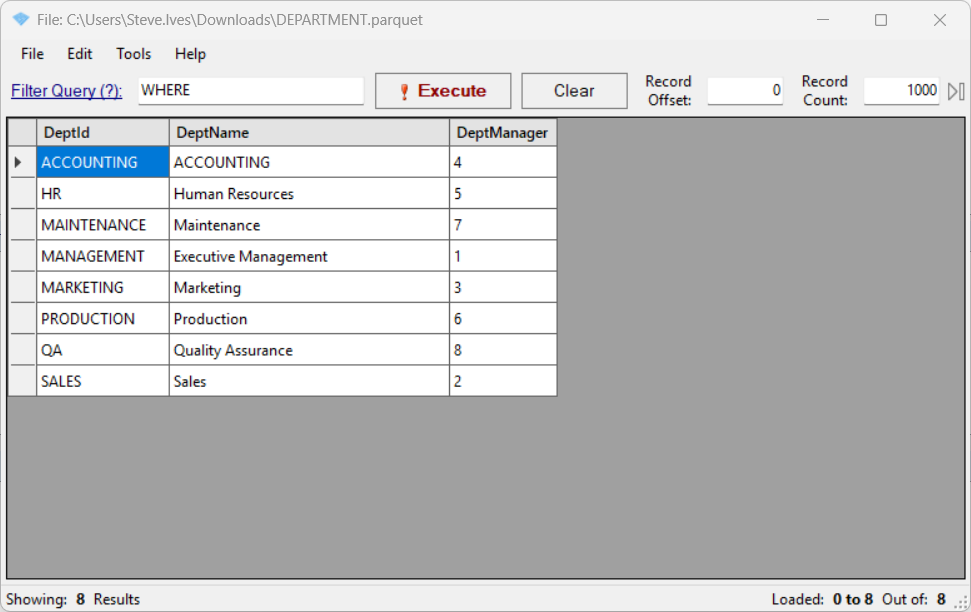Select the Human Resources cell

point(308,194)
